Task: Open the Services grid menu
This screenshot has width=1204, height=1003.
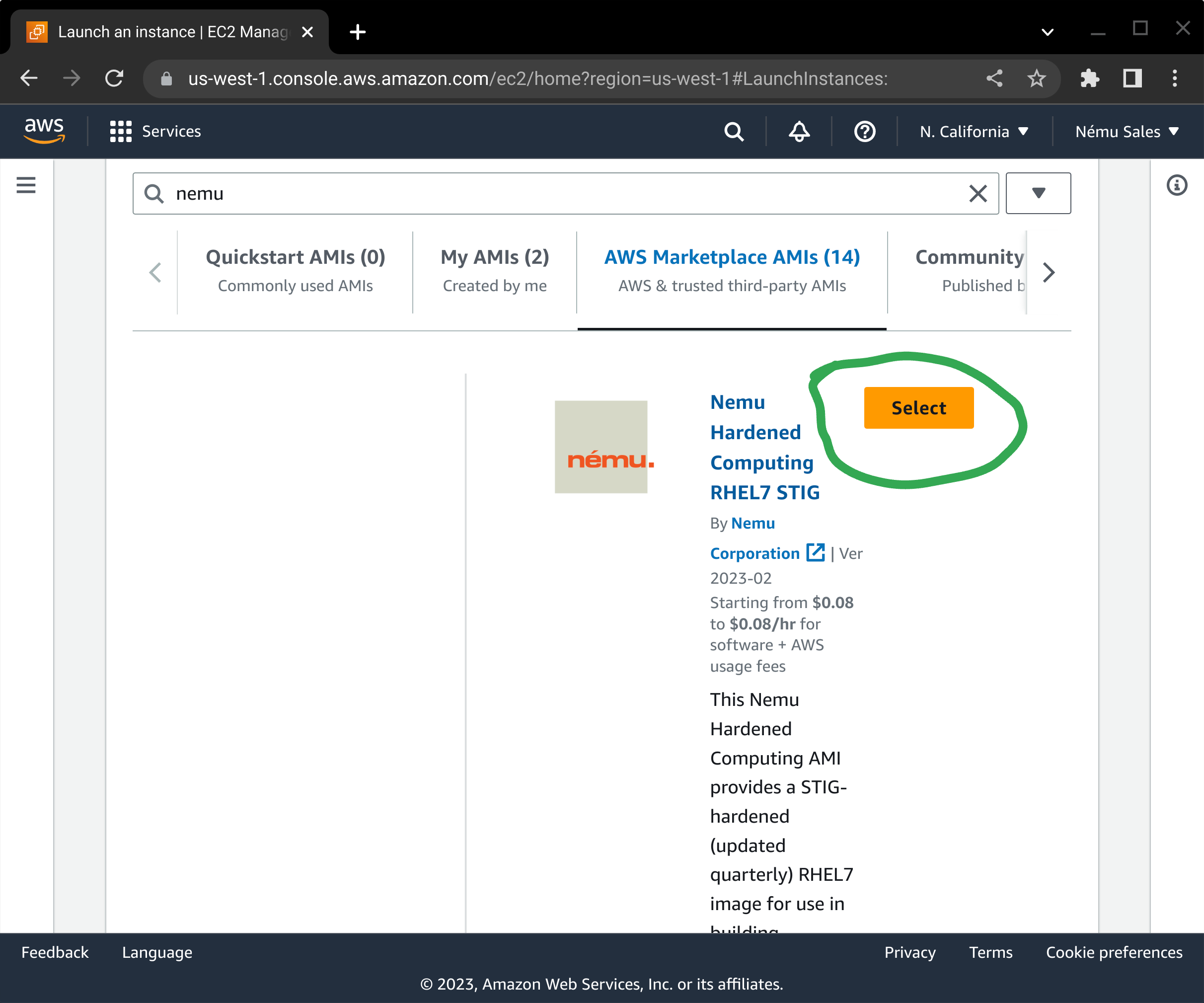Action: click(x=120, y=131)
